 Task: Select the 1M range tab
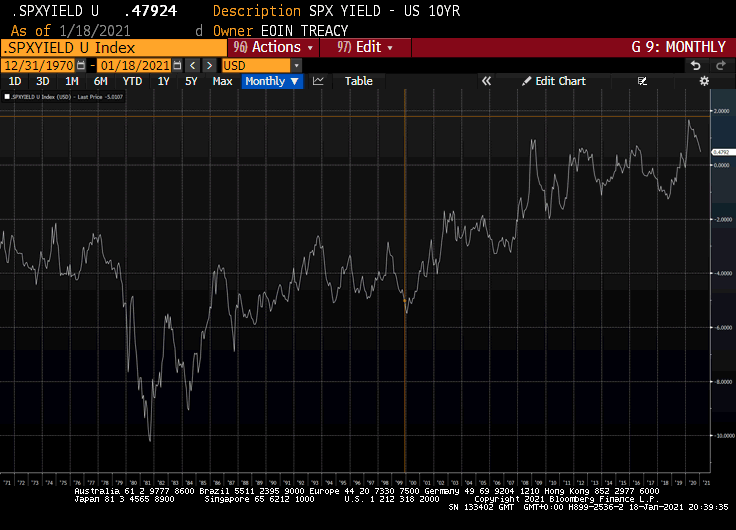click(x=72, y=81)
